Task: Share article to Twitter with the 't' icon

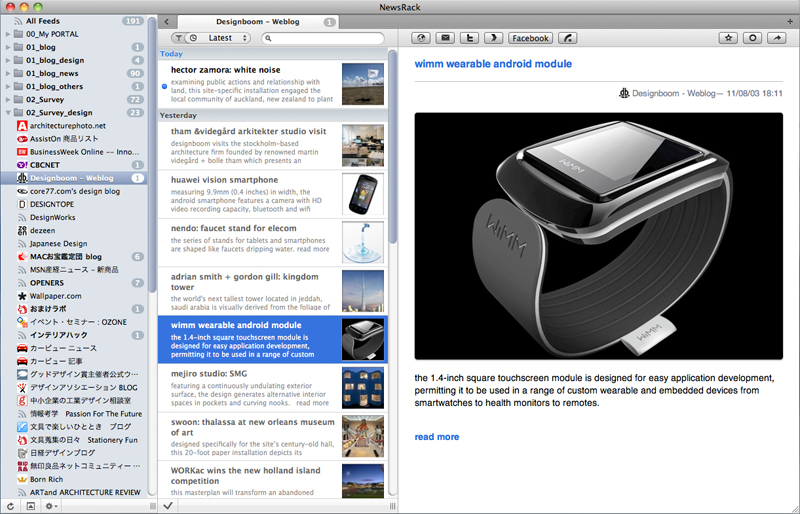Action: pos(469,38)
